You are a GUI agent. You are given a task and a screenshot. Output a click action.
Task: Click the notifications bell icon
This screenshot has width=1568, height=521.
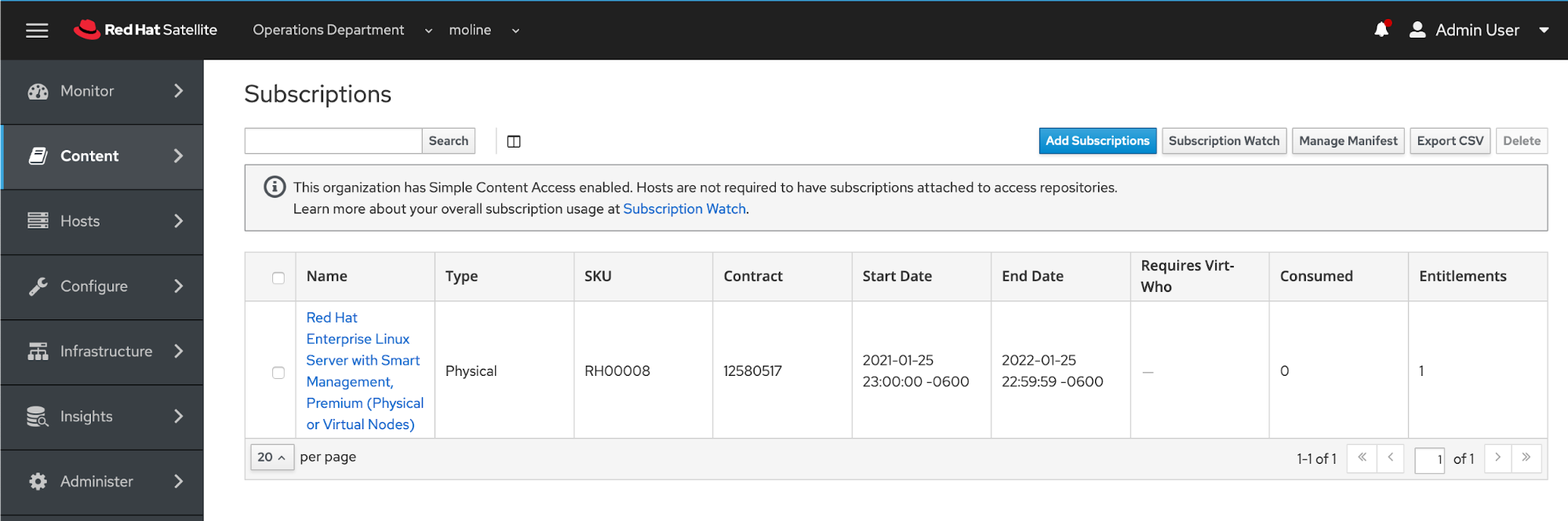[x=1381, y=30]
